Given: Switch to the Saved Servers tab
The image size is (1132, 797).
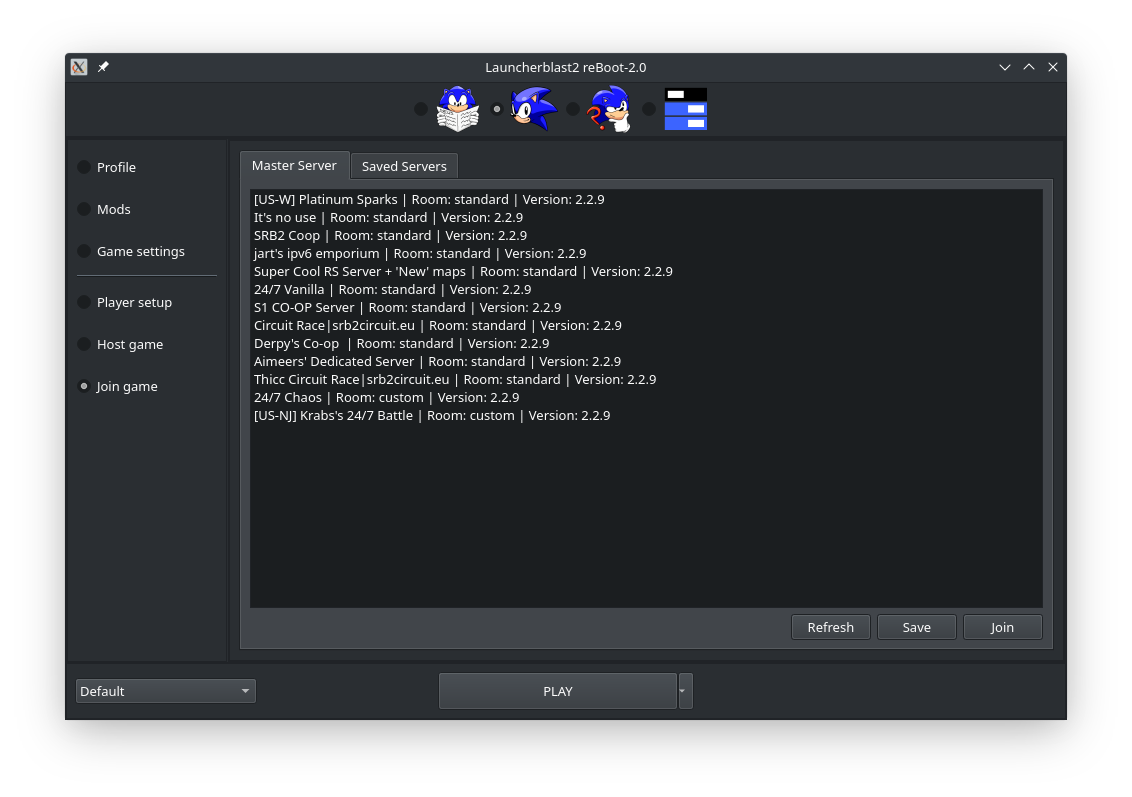Looking at the screenshot, I should click(404, 166).
